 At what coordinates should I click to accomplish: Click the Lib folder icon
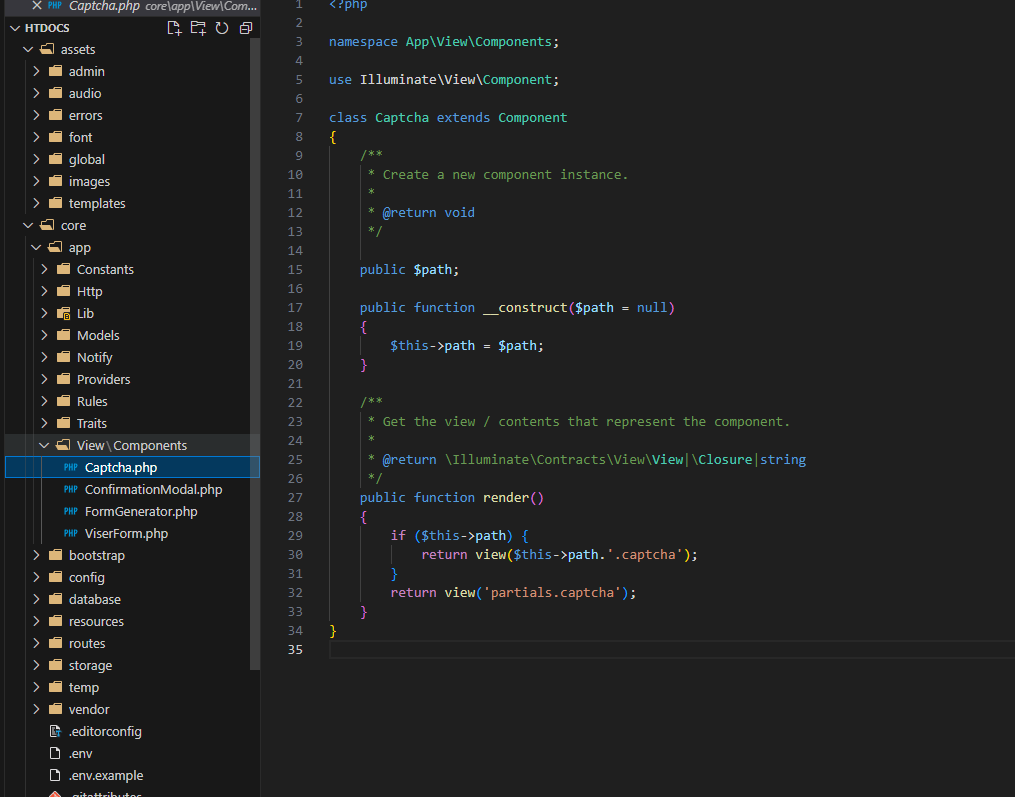coord(63,313)
